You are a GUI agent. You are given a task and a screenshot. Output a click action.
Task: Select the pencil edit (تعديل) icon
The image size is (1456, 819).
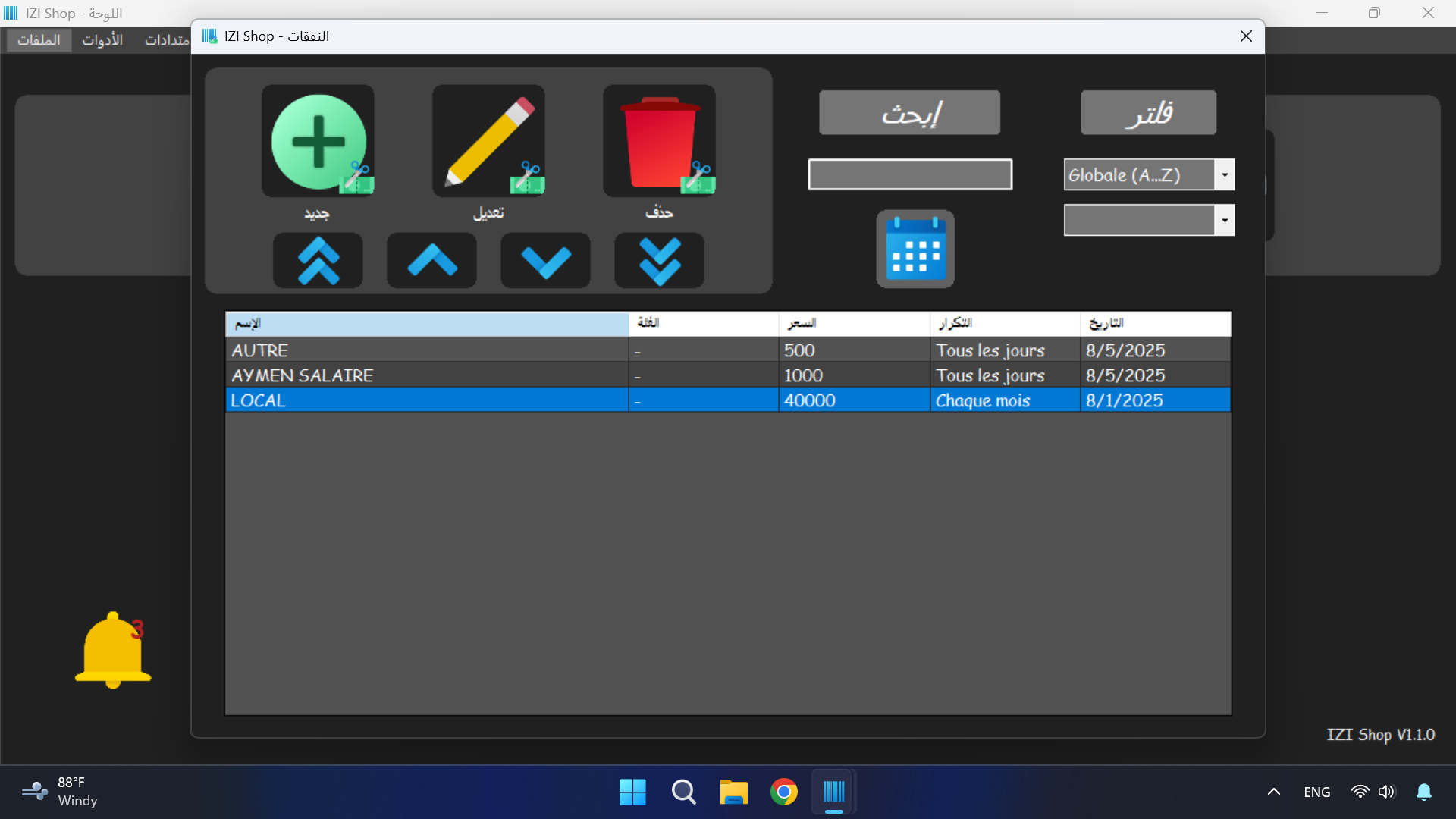click(488, 140)
